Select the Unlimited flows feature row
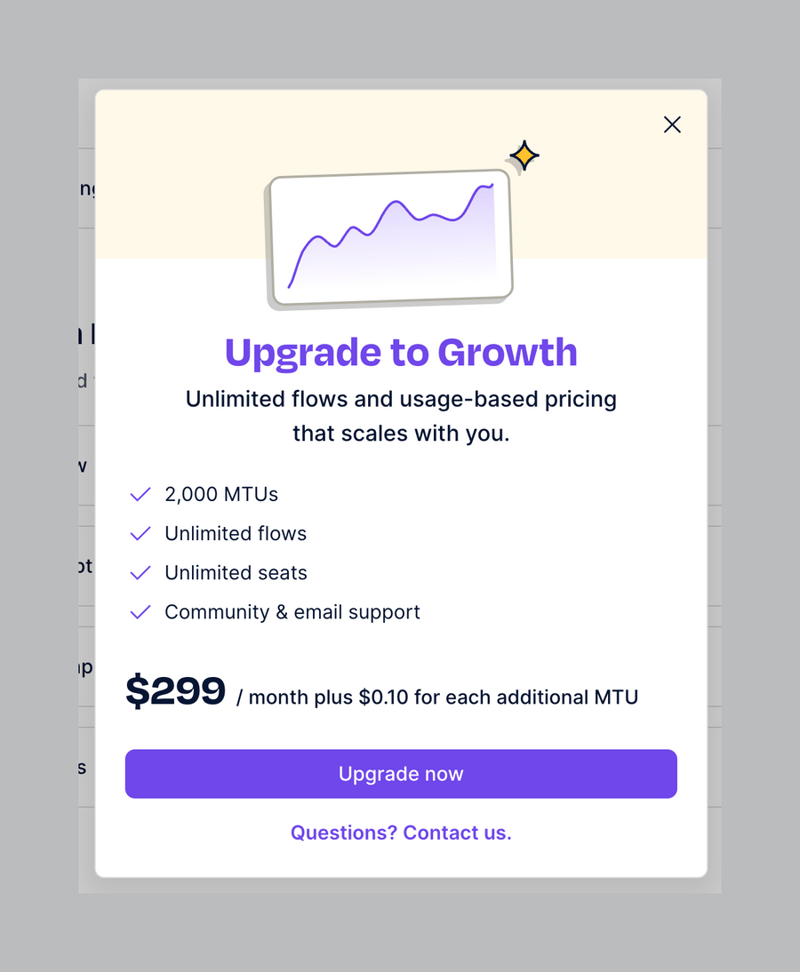 coord(236,533)
